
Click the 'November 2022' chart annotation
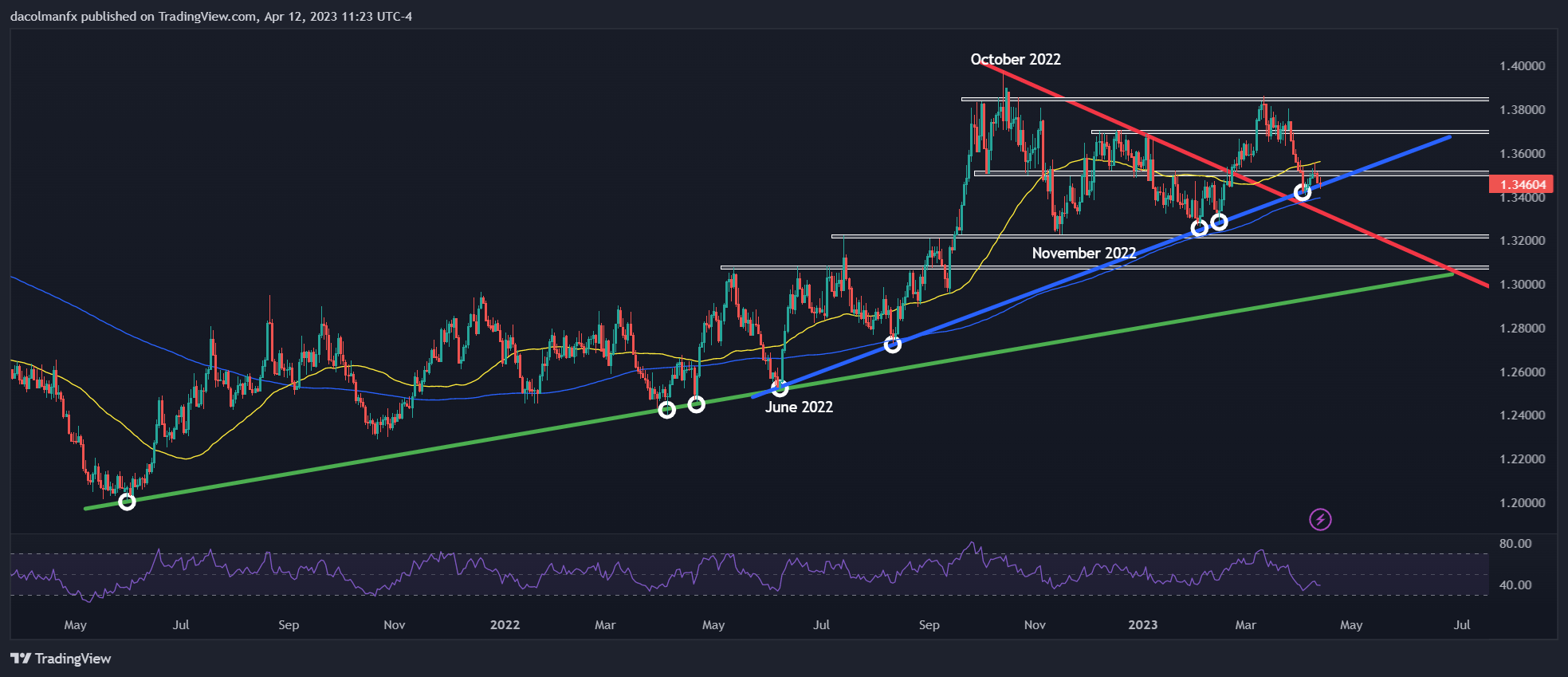click(x=1084, y=253)
